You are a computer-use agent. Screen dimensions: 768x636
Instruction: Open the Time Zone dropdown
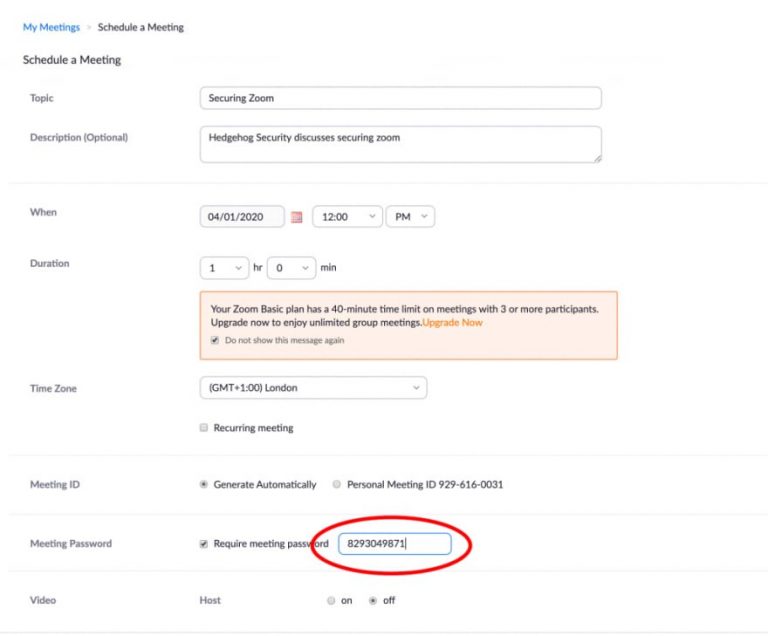[313, 388]
